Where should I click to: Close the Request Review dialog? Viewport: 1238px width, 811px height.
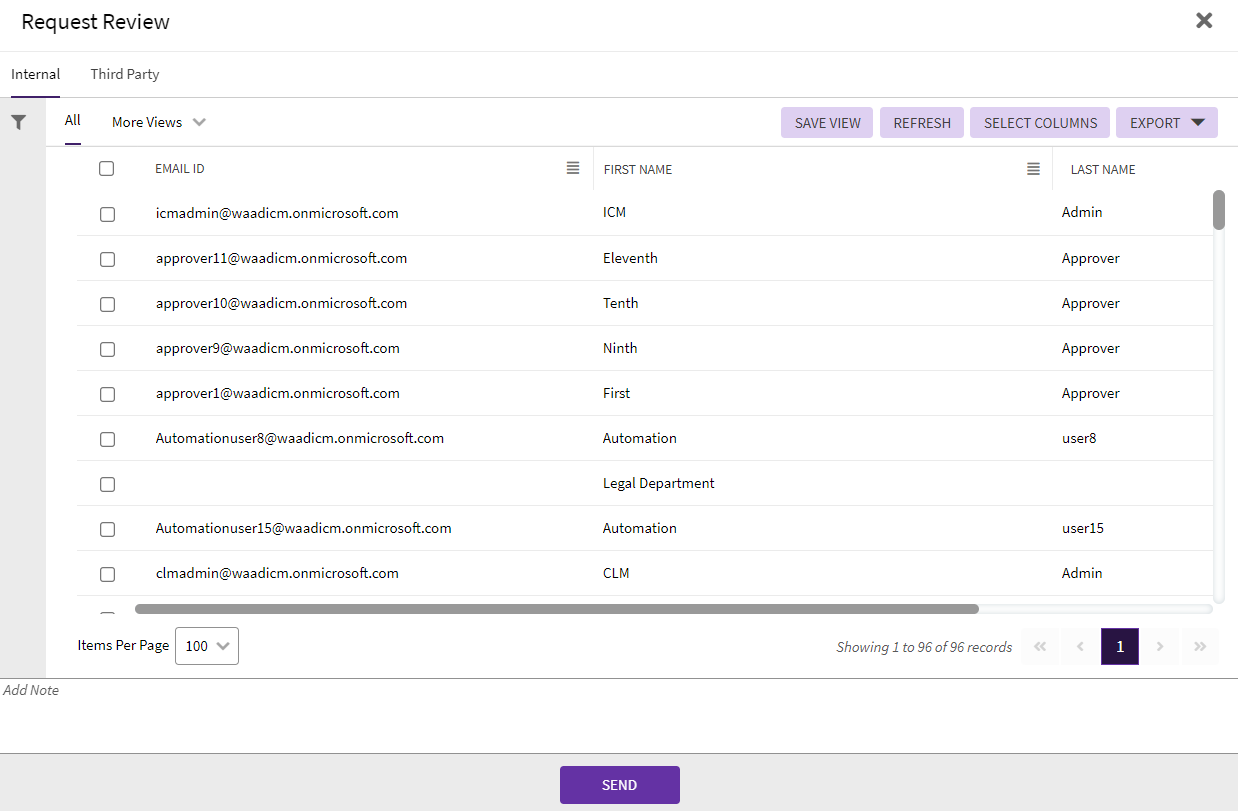(x=1204, y=21)
